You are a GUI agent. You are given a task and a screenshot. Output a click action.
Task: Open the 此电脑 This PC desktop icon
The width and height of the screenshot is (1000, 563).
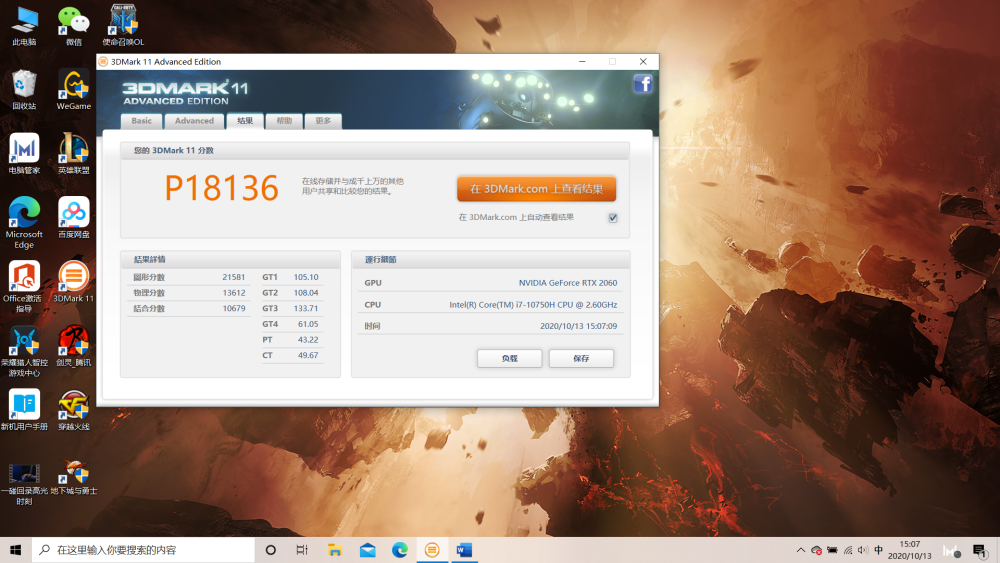[24, 26]
